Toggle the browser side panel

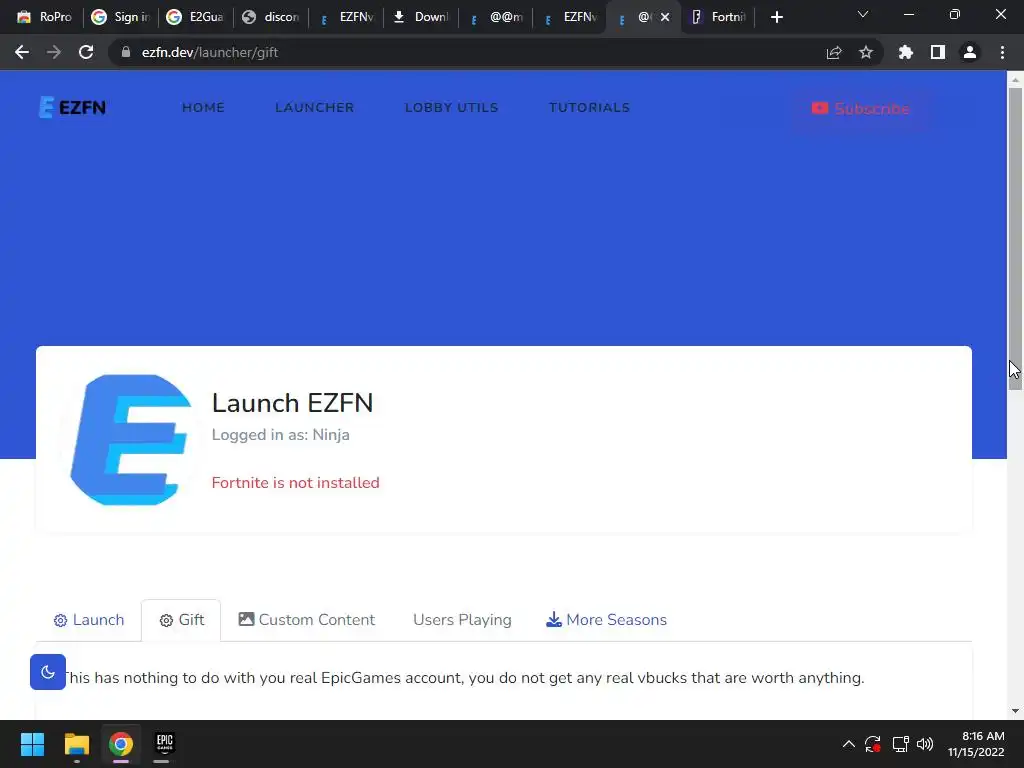point(938,52)
